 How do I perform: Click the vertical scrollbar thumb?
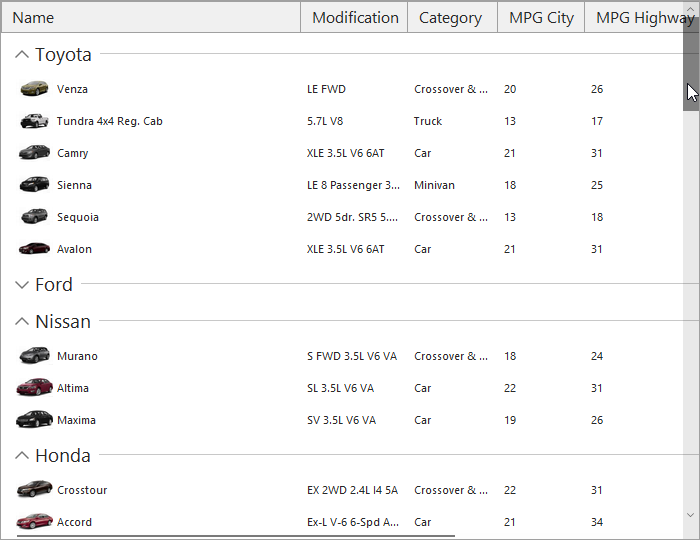point(691,65)
